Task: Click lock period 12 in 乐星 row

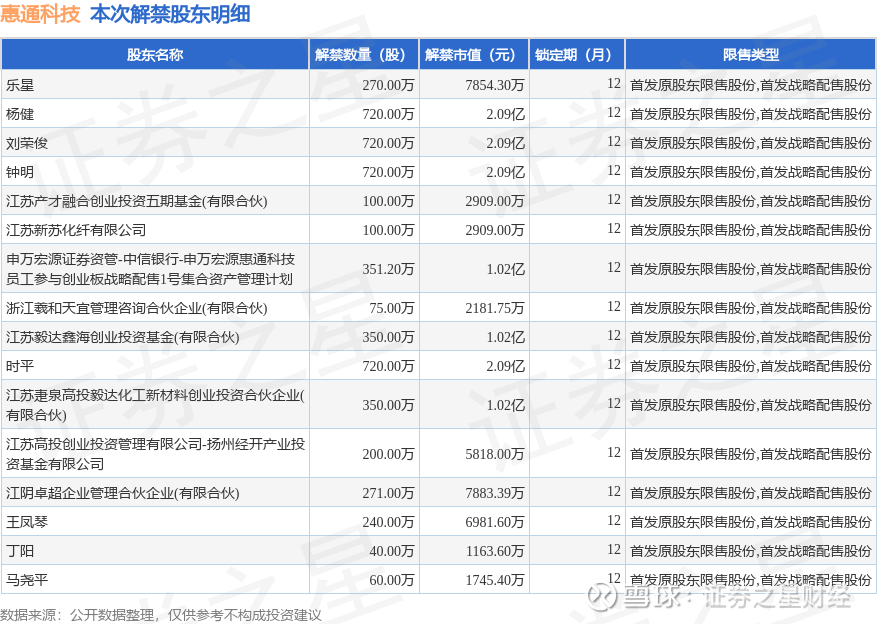Action: [x=614, y=84]
